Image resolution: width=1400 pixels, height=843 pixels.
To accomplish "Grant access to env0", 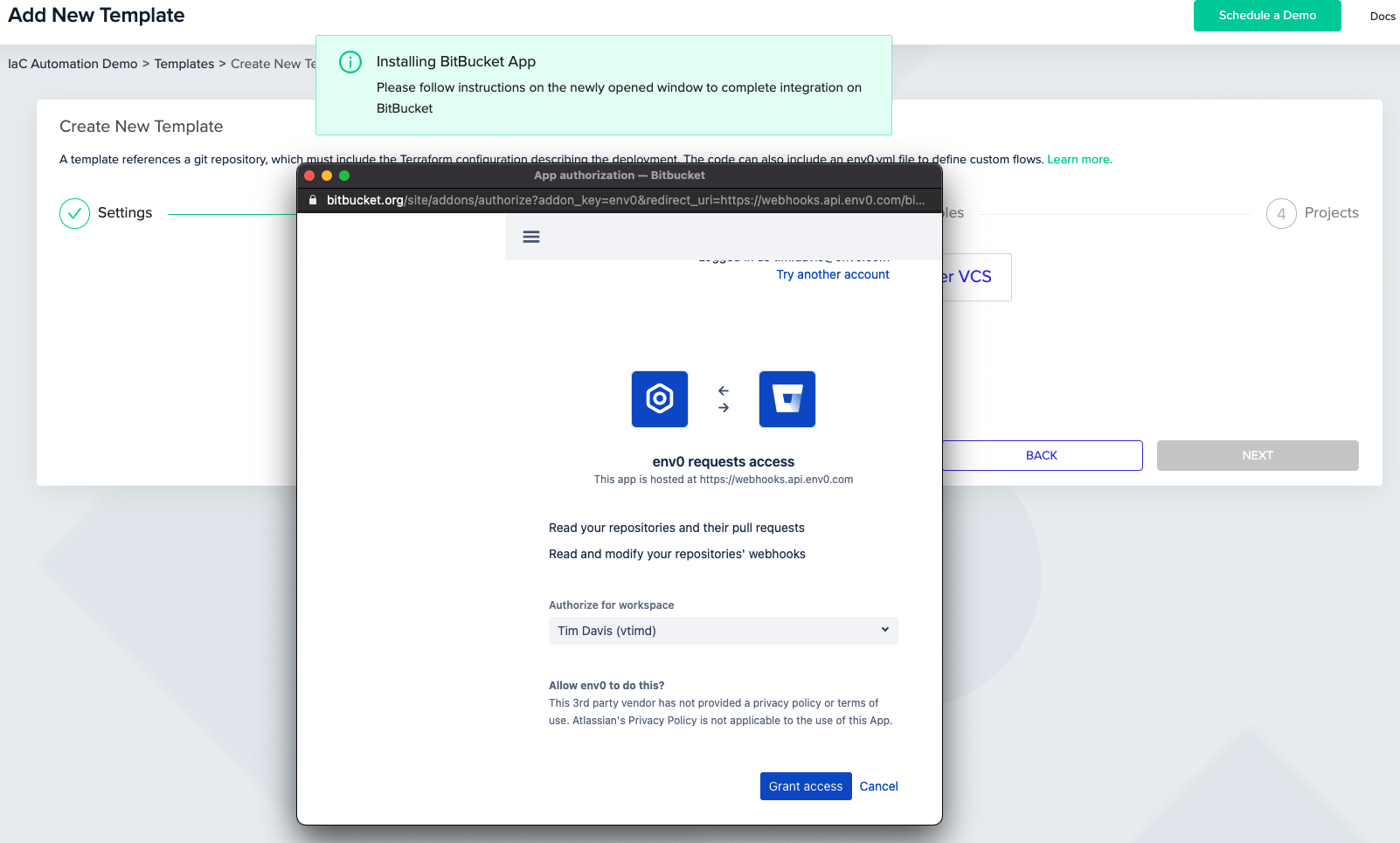I will pyautogui.click(x=806, y=786).
